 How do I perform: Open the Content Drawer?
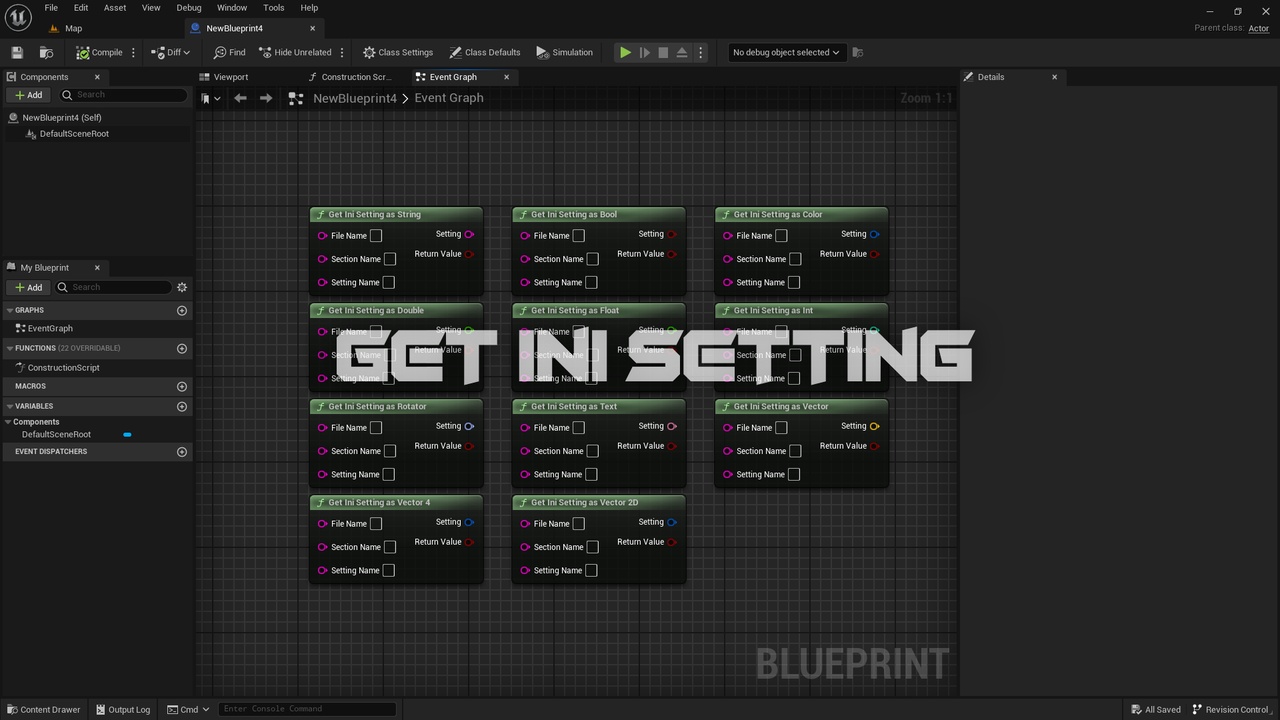pyautogui.click(x=43, y=709)
